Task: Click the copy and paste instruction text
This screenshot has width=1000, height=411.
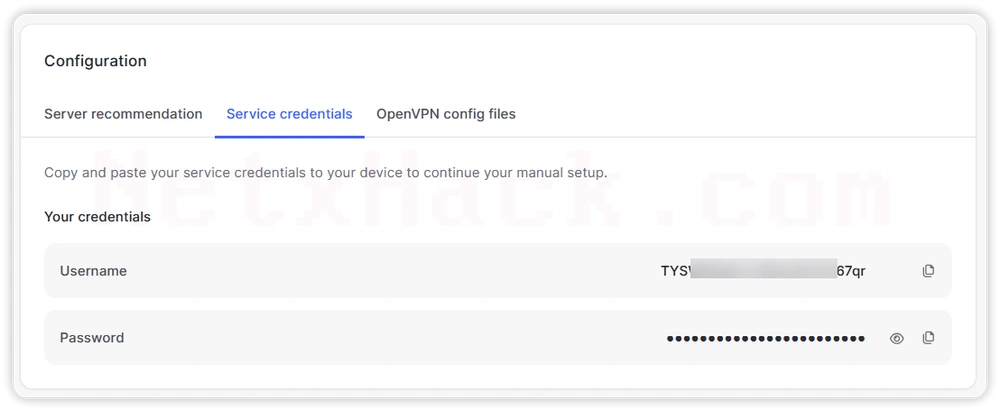Action: coord(325,173)
